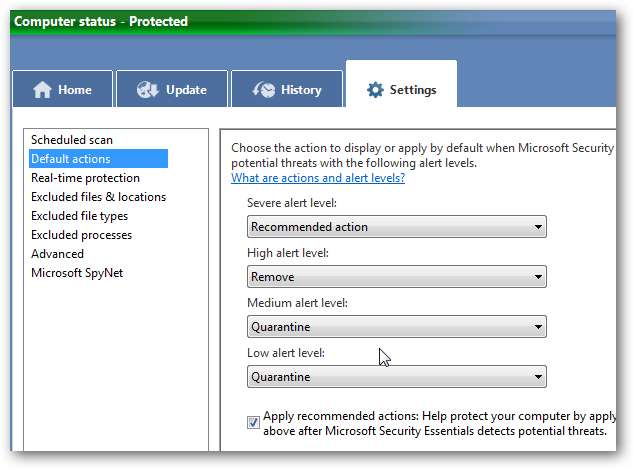634x469 pixels.
Task: Click the History tab clock icon
Action: pyautogui.click(x=263, y=90)
